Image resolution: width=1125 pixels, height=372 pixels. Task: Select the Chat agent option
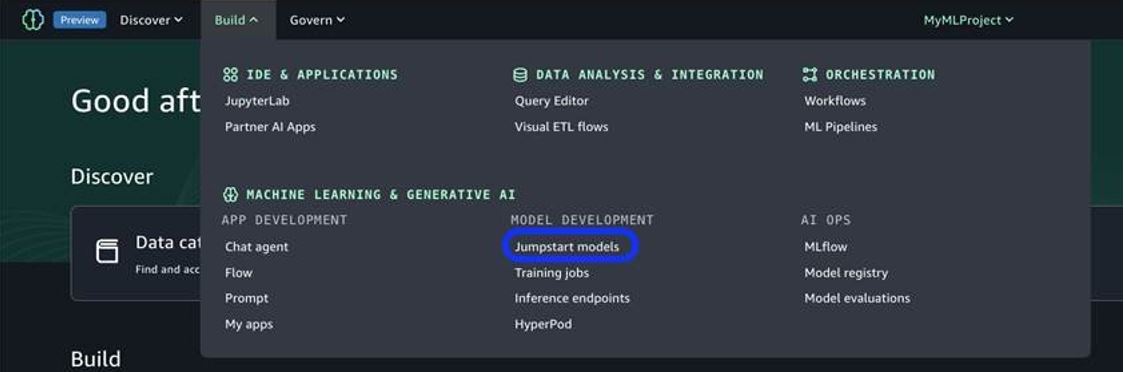pyautogui.click(x=257, y=247)
